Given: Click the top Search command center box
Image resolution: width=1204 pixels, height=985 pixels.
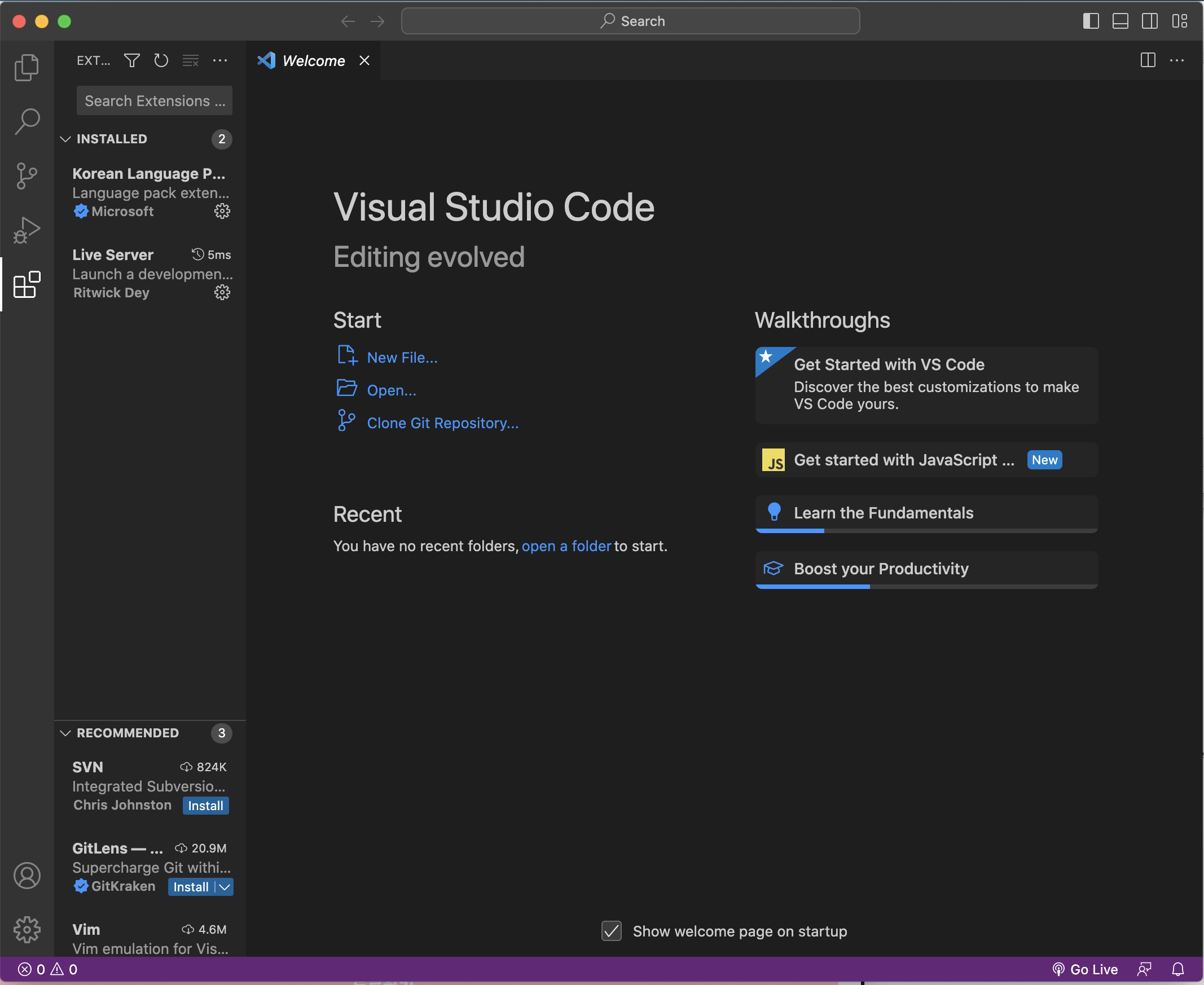Looking at the screenshot, I should pos(630,21).
